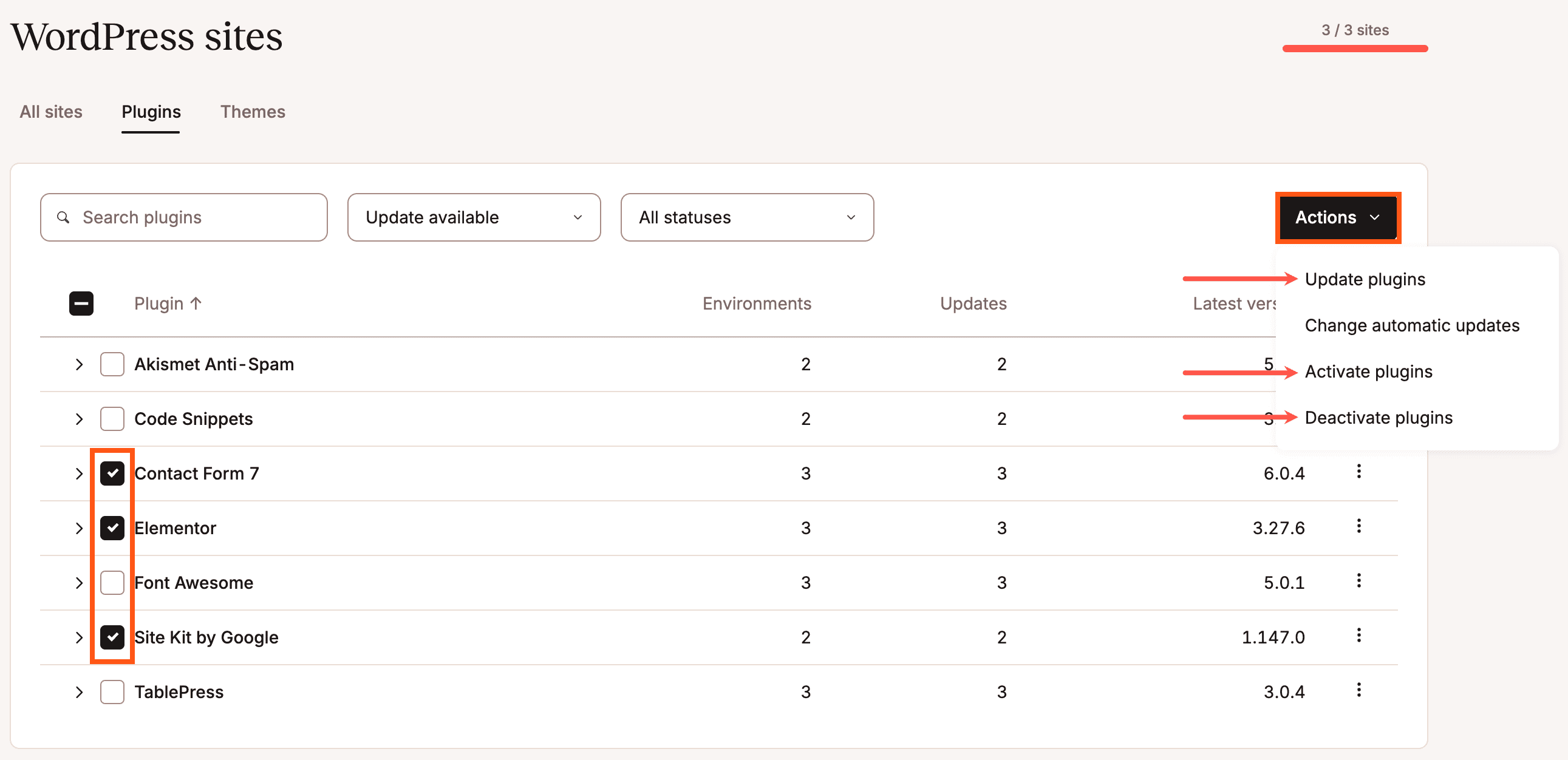
Task: Click latest version 3.27.6
Action: click(1278, 528)
